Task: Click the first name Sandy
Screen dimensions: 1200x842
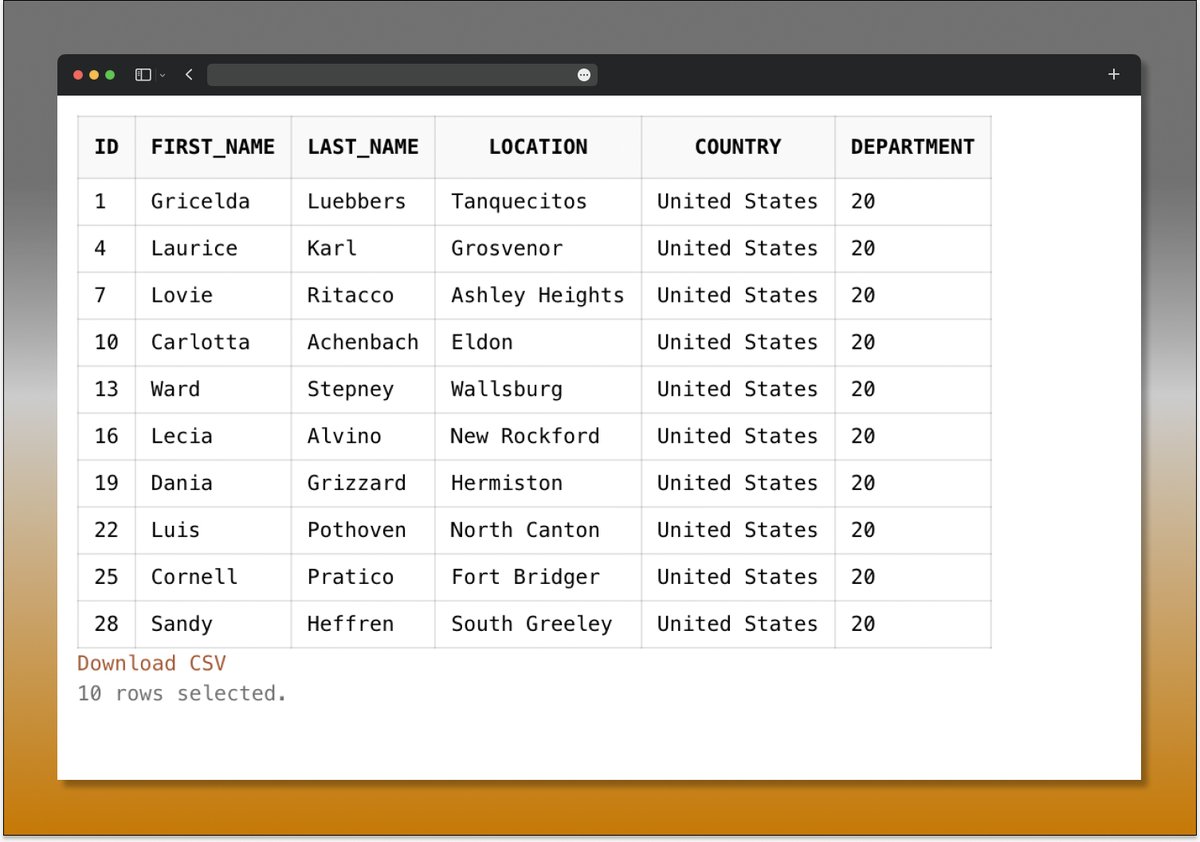Action: click(182, 624)
